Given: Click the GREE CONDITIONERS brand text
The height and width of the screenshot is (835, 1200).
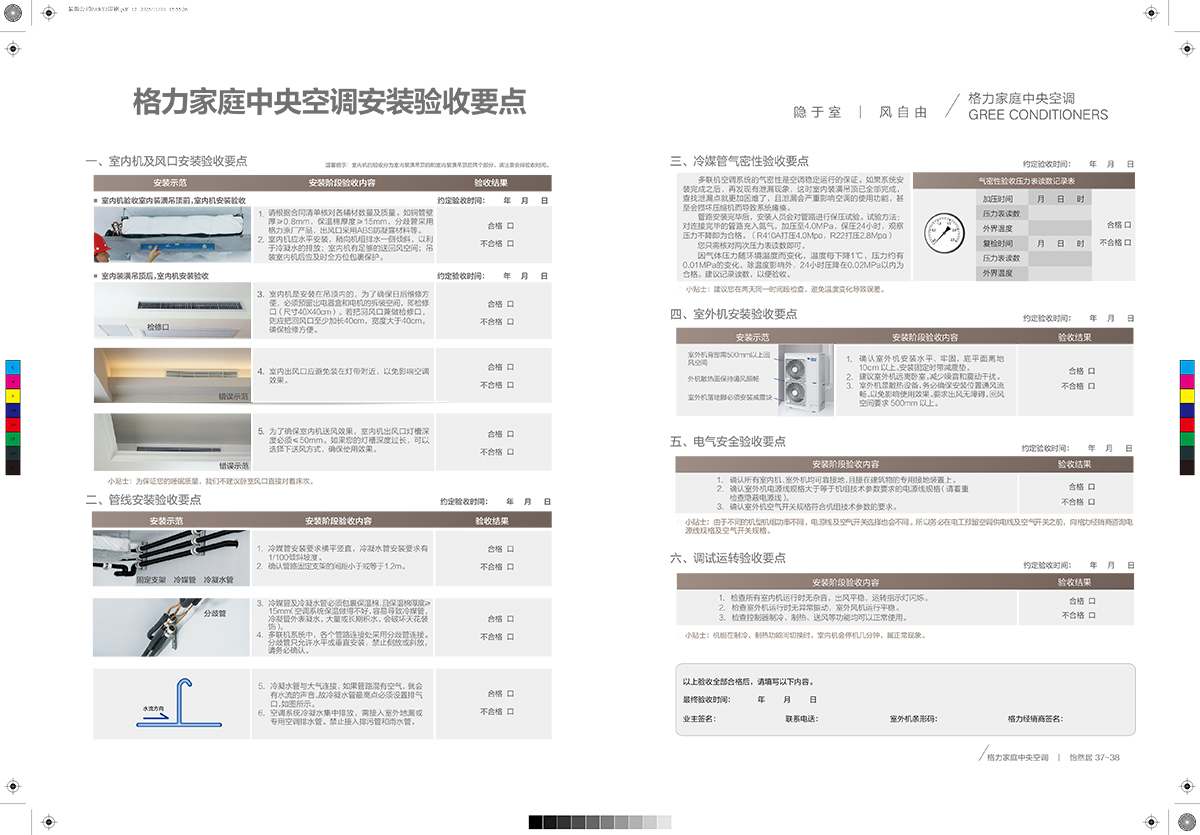Looking at the screenshot, I should pos(1038,115).
